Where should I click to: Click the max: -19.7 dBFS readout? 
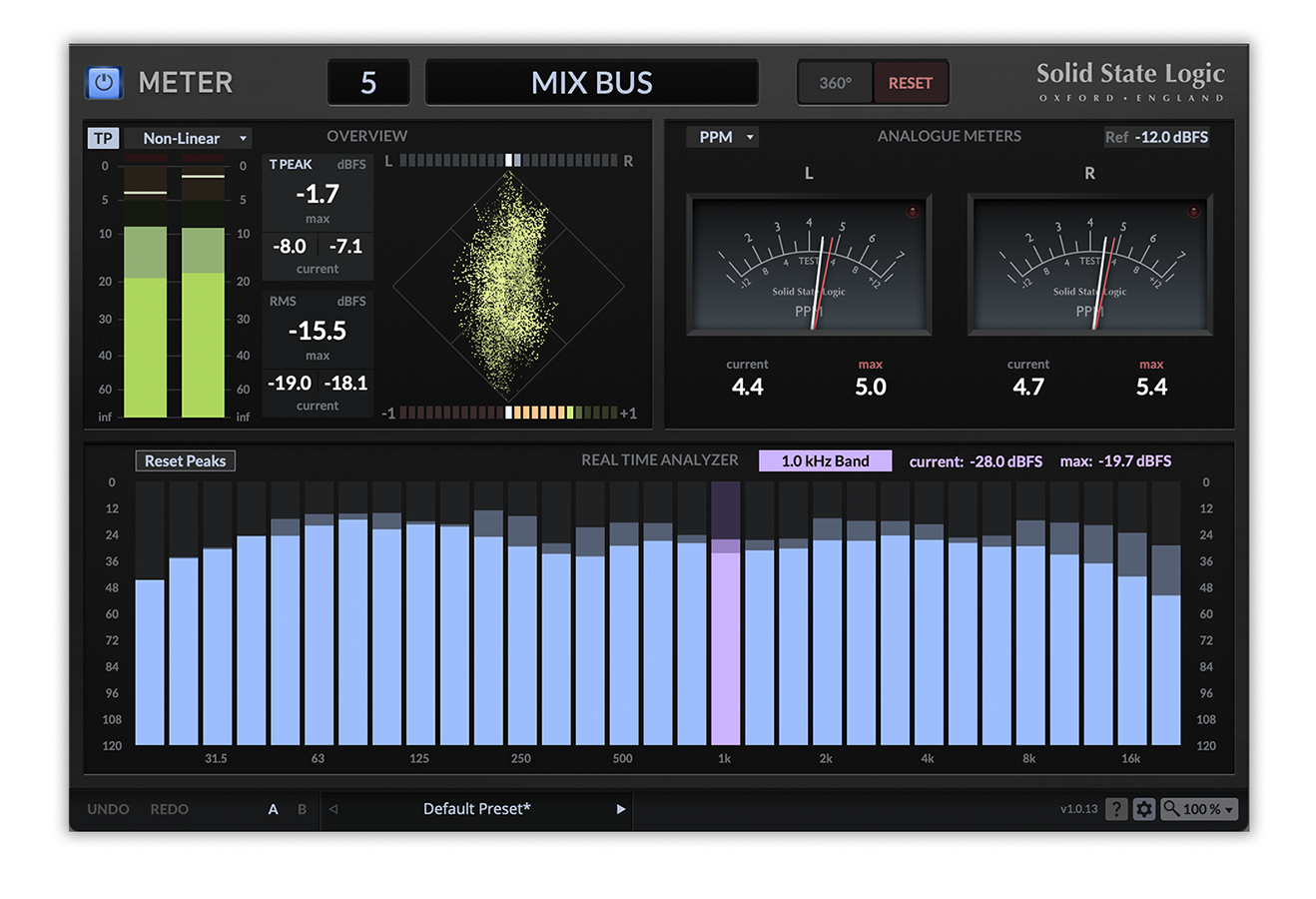tap(1115, 461)
